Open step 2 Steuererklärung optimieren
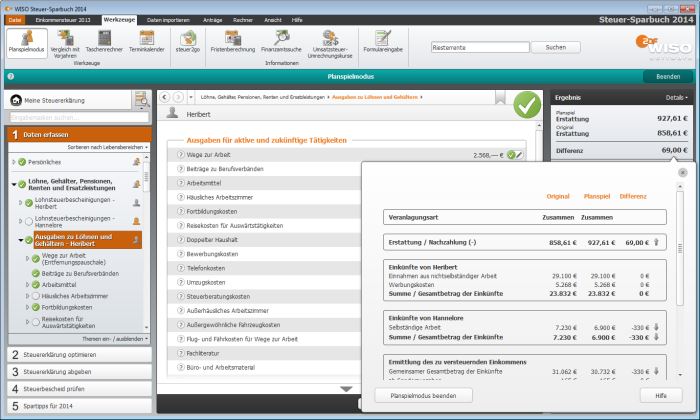700x420 pixels. click(79, 355)
